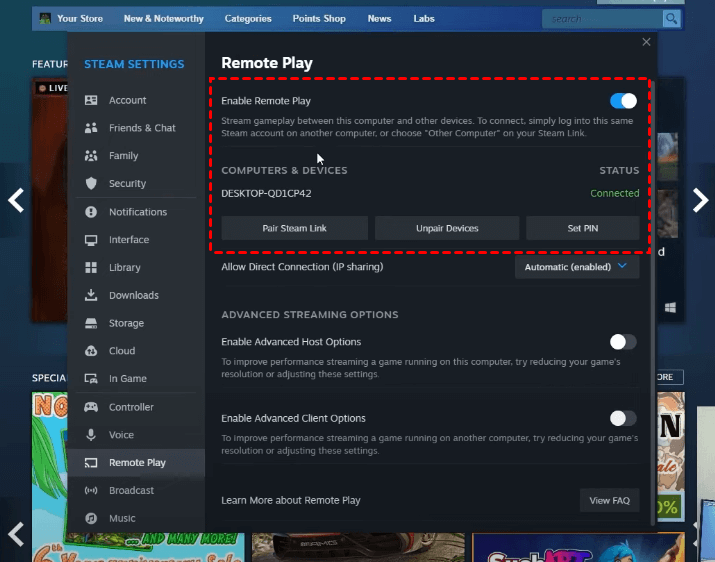Disable the Enable Remote Play toggle

pos(623,101)
